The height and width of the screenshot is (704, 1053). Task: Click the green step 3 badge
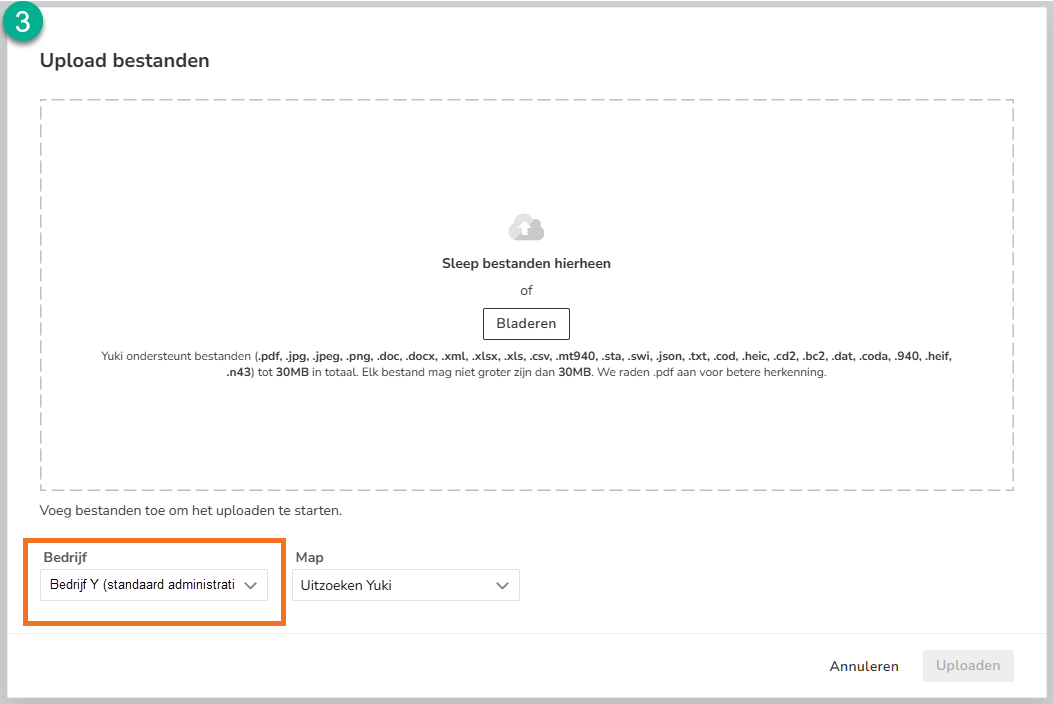tap(23, 21)
